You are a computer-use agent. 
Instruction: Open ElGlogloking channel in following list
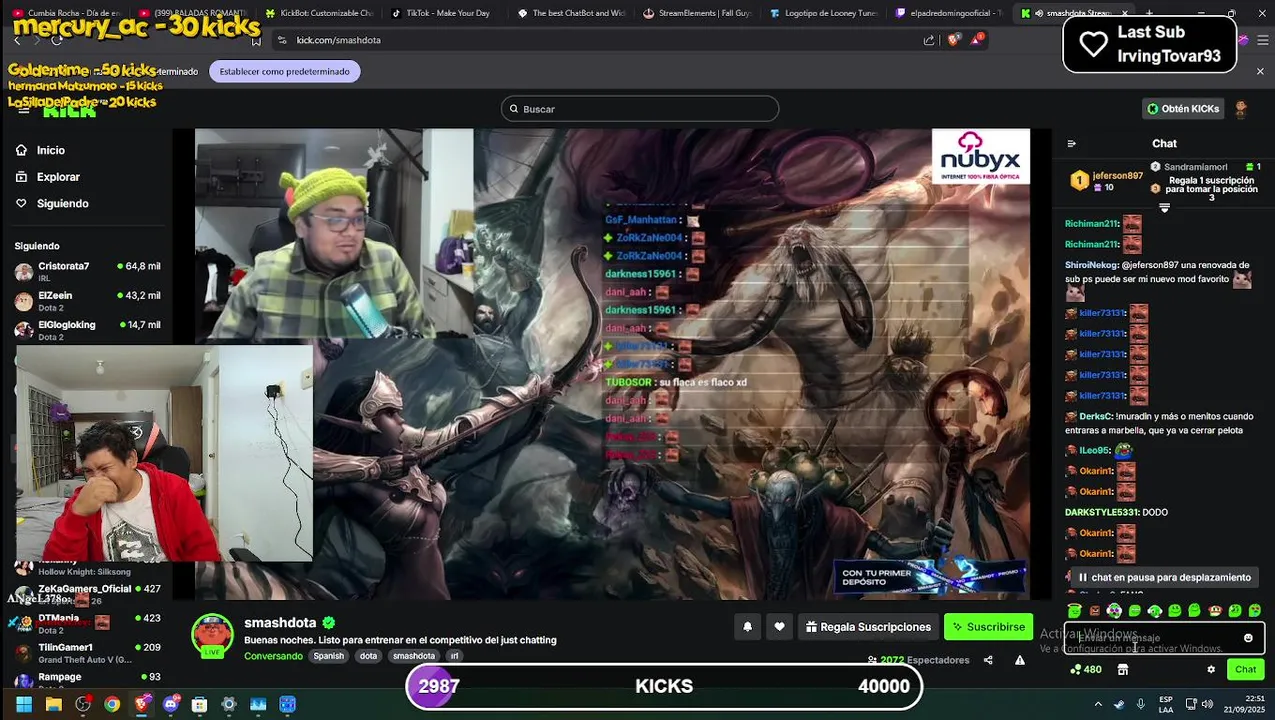click(88, 329)
